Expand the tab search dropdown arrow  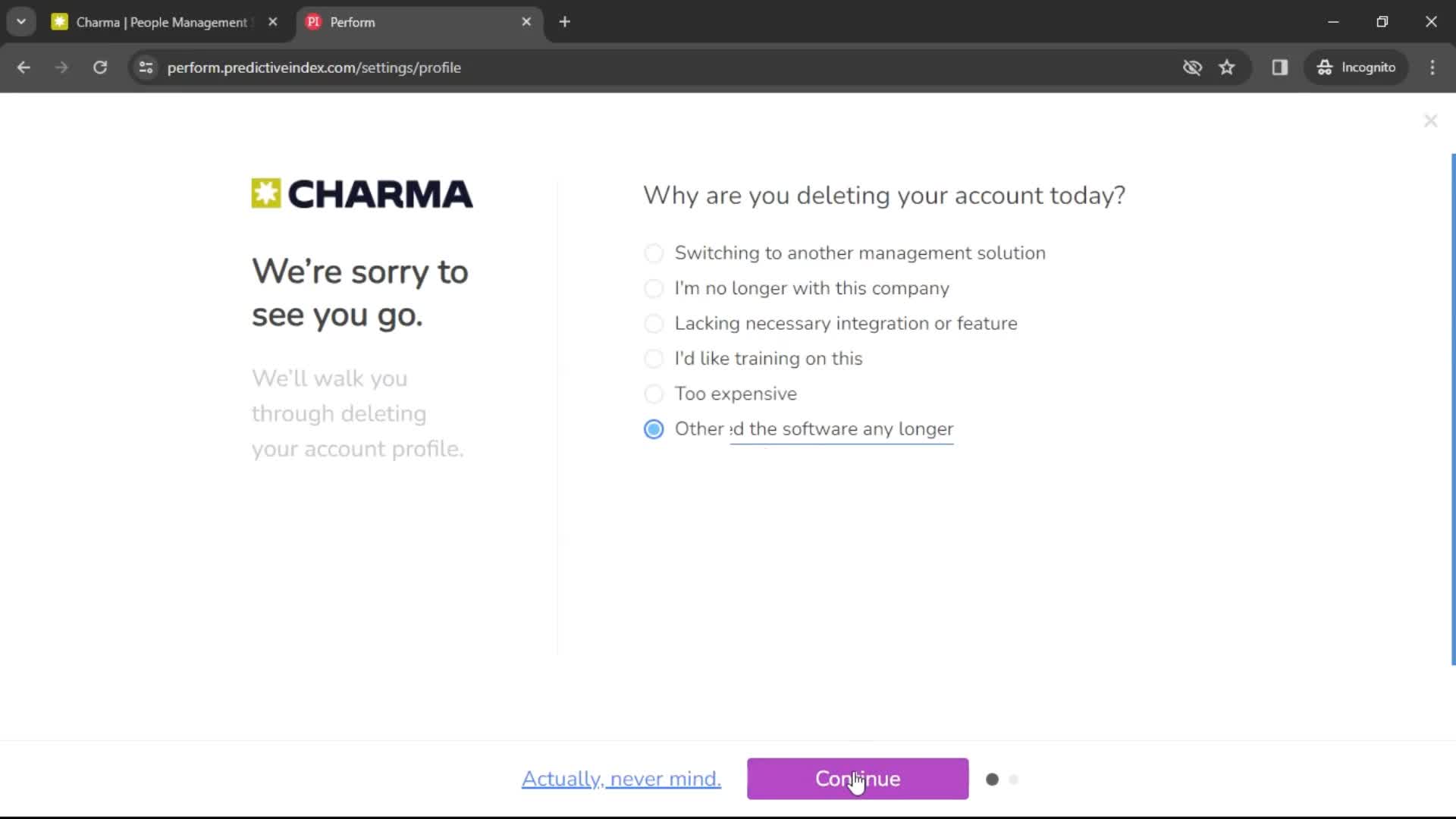tap(21, 22)
